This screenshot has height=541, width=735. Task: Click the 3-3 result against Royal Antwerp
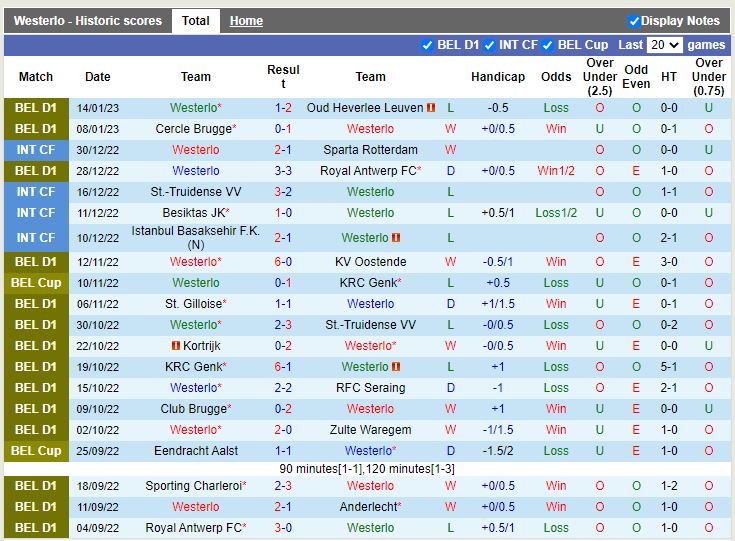[283, 171]
